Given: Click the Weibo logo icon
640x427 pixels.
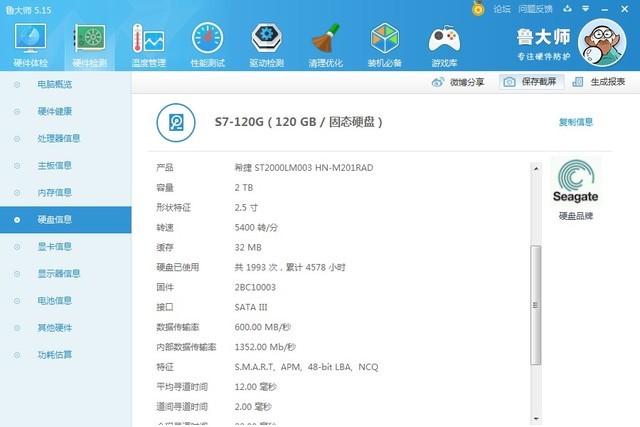Looking at the screenshot, I should [x=438, y=82].
